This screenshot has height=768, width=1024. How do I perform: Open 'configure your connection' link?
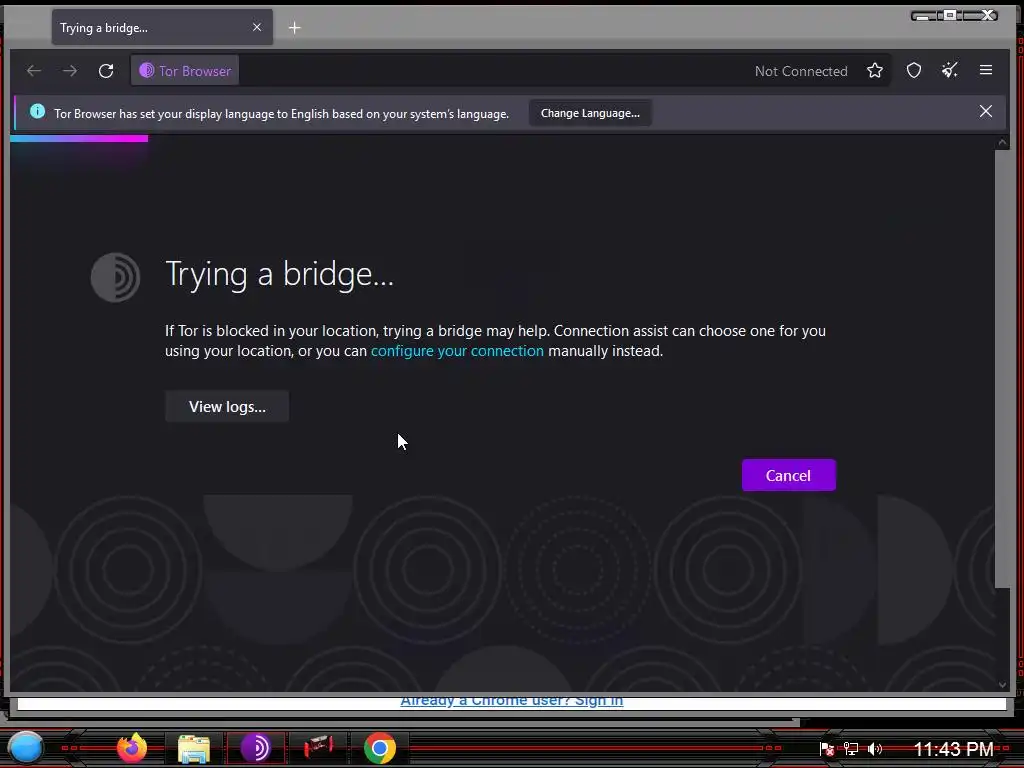457,351
